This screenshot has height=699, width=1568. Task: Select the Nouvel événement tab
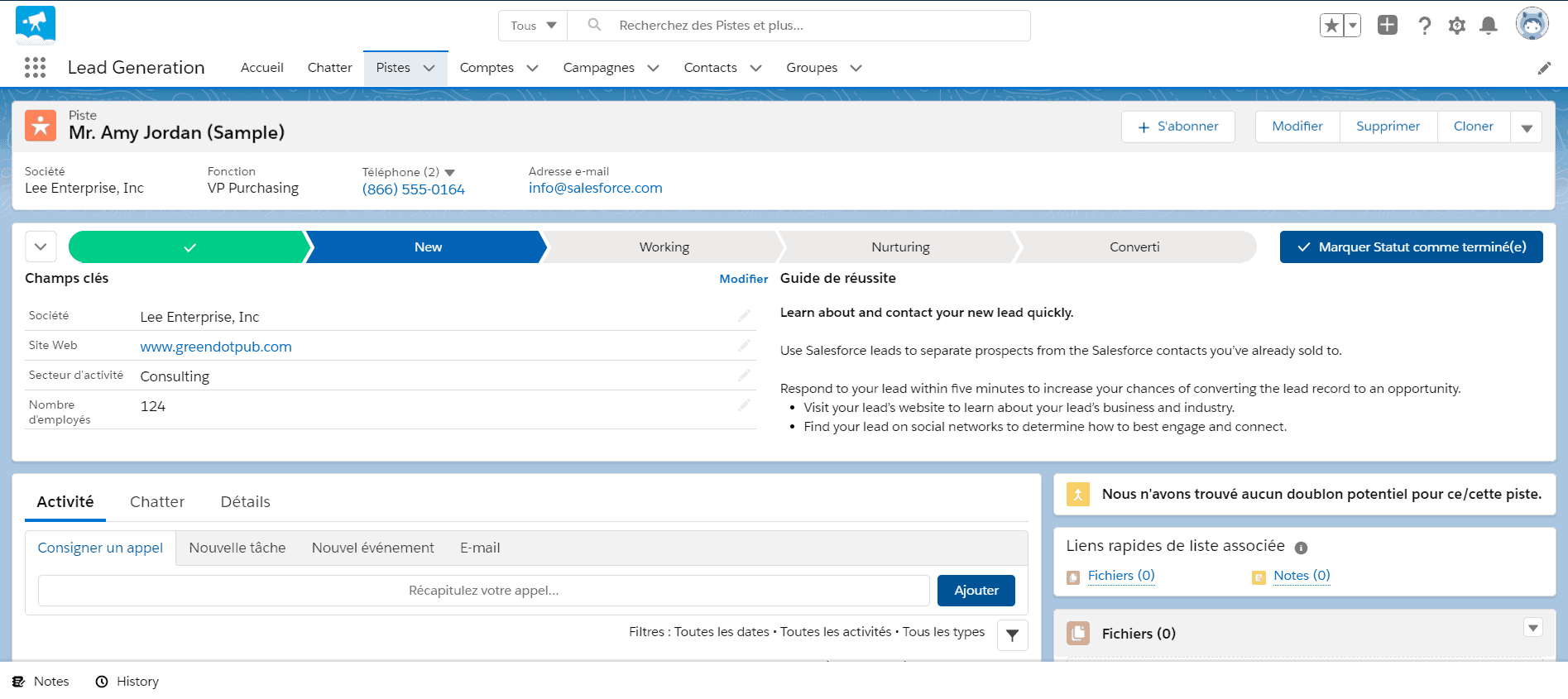(x=373, y=548)
